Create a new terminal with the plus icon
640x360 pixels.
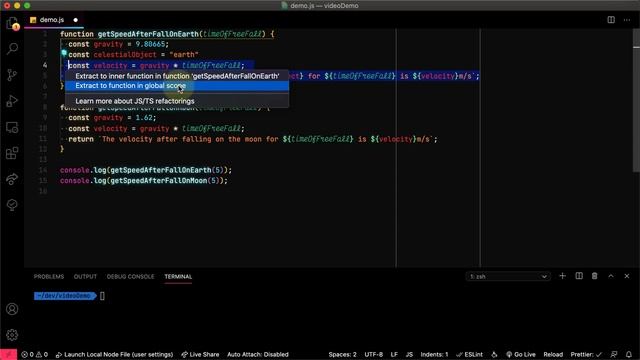[x=562, y=276]
